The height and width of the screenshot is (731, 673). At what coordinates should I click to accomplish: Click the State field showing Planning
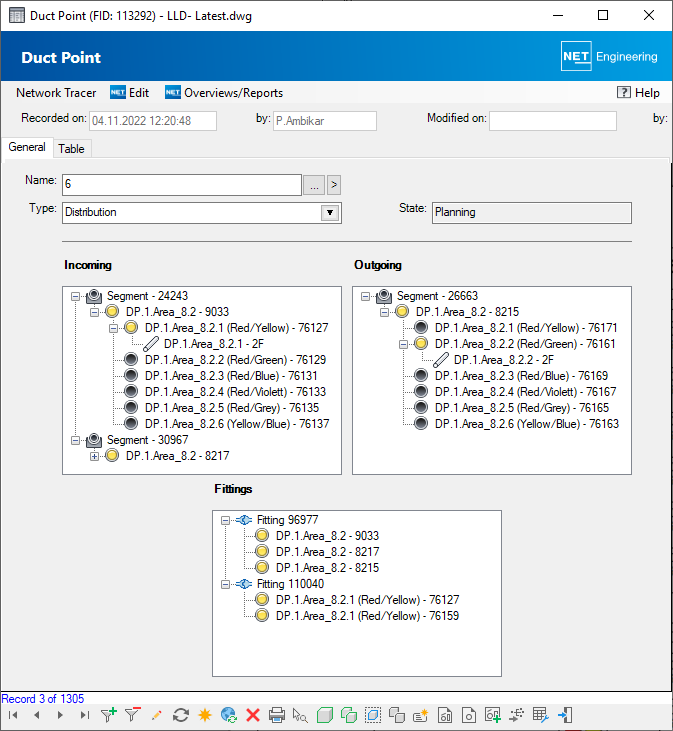pos(532,213)
